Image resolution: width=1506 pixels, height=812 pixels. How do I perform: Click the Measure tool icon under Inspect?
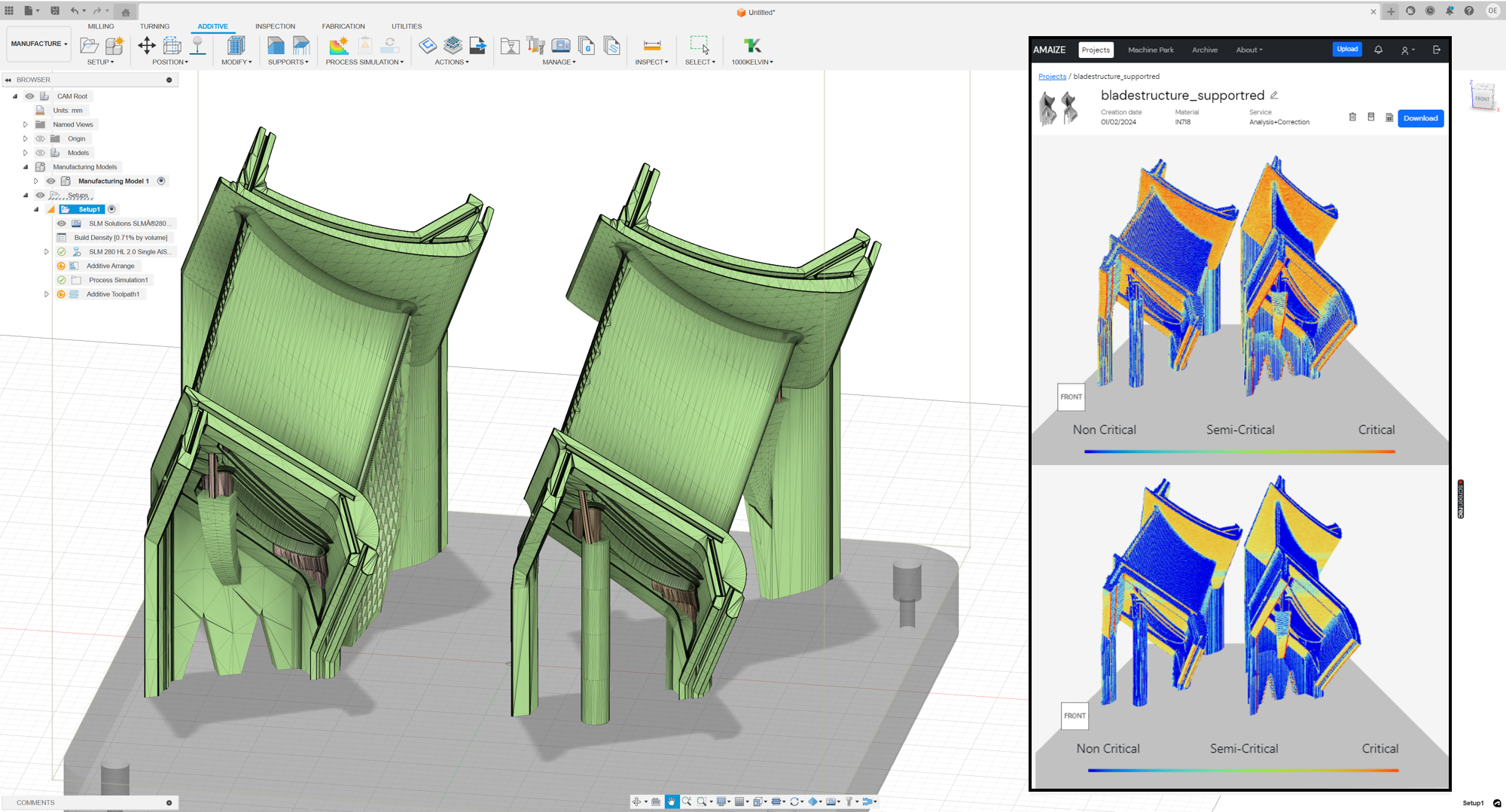(x=652, y=46)
